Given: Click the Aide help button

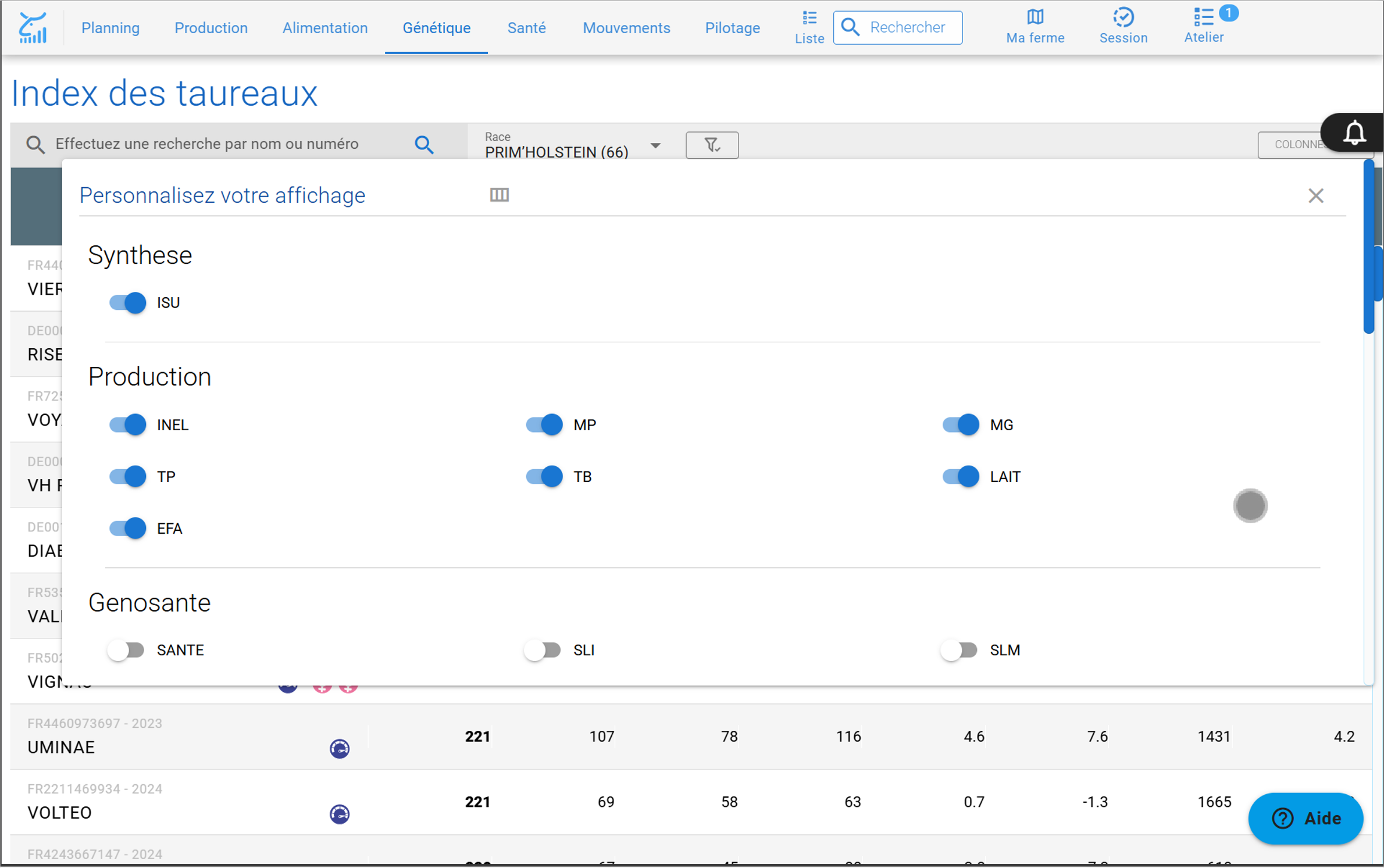Looking at the screenshot, I should [1305, 819].
